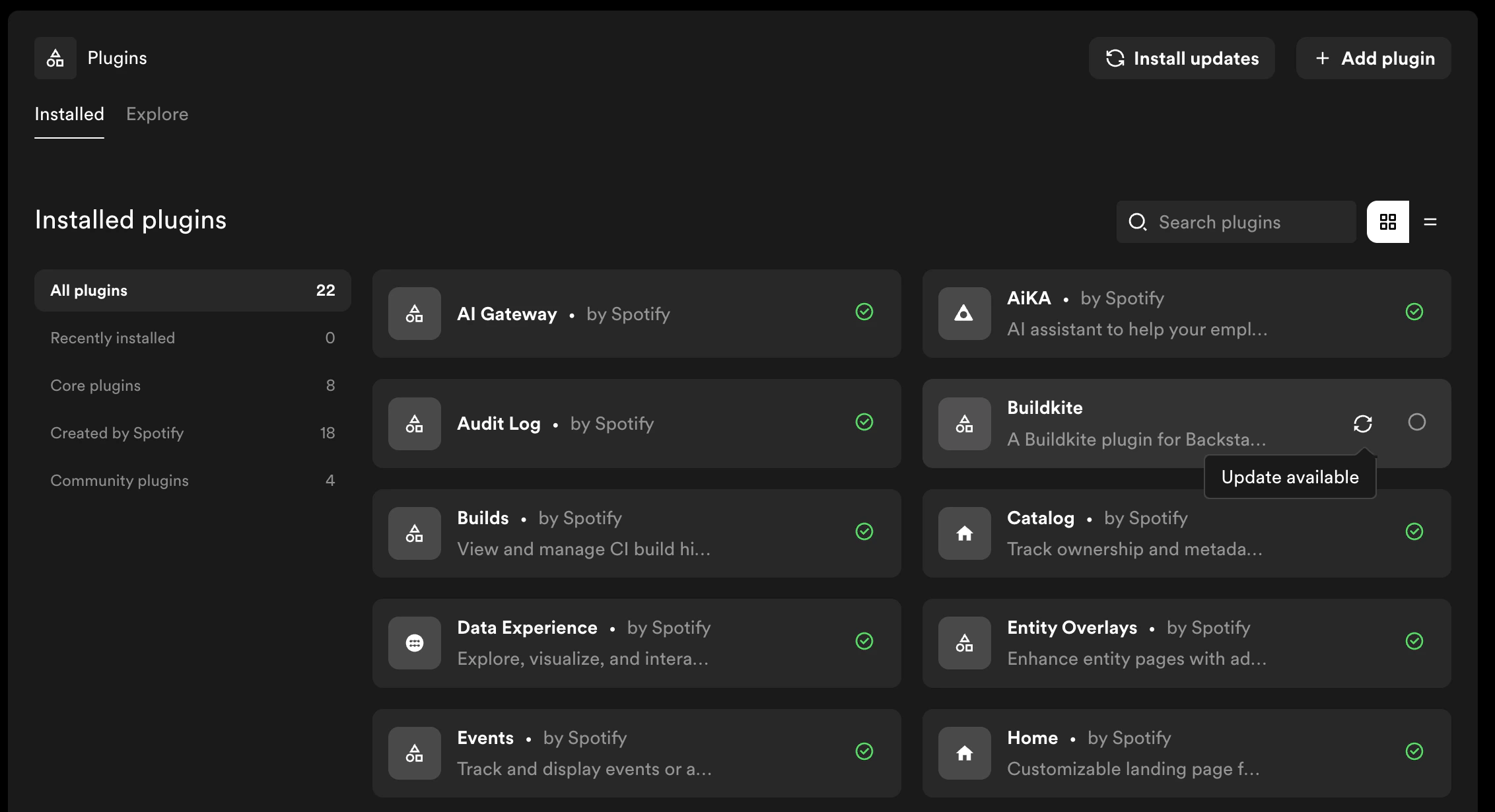The image size is (1495, 812).
Task: Click the Home plugin house icon
Action: [x=965, y=753]
